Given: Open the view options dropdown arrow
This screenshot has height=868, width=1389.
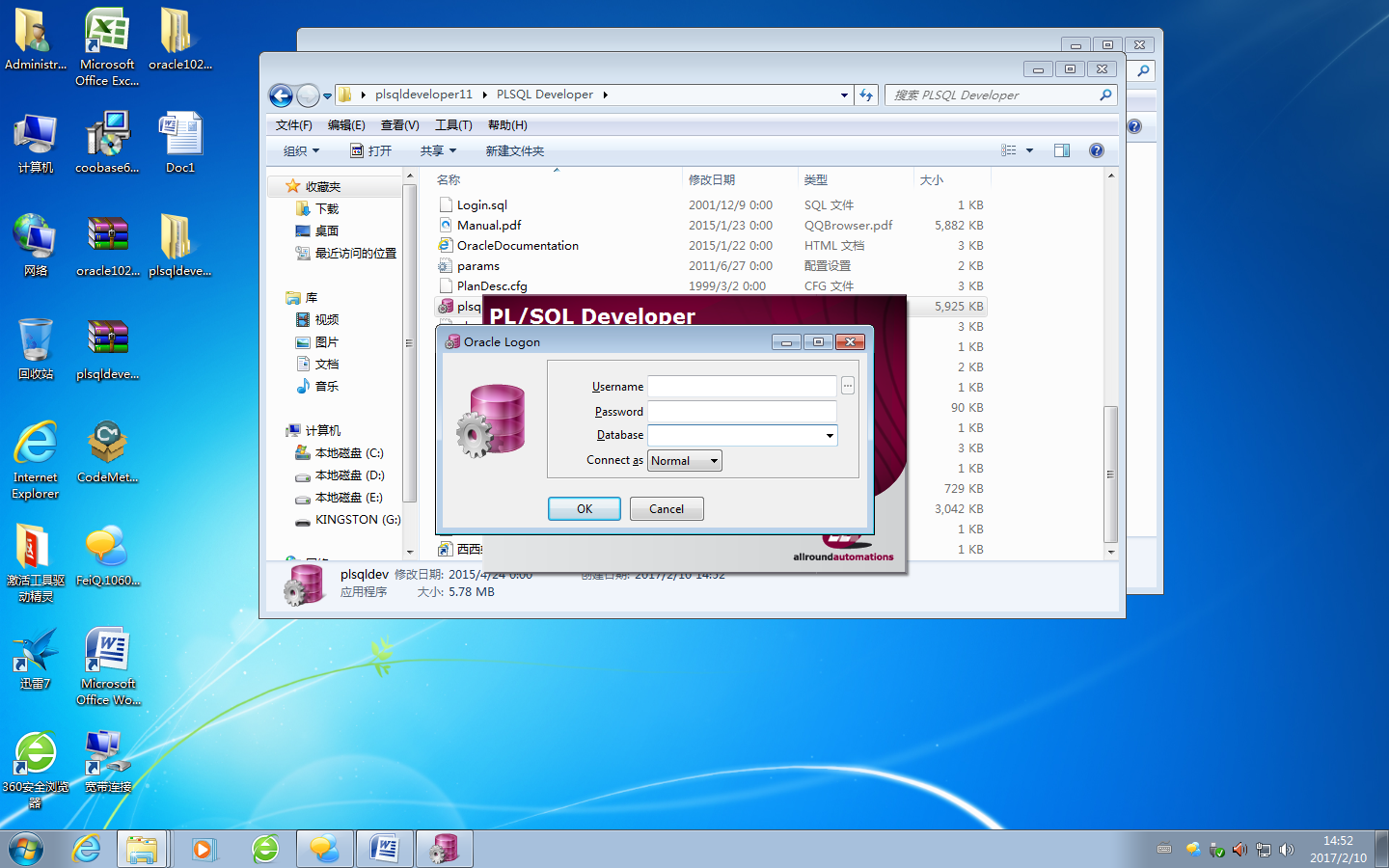Looking at the screenshot, I should click(x=1029, y=150).
